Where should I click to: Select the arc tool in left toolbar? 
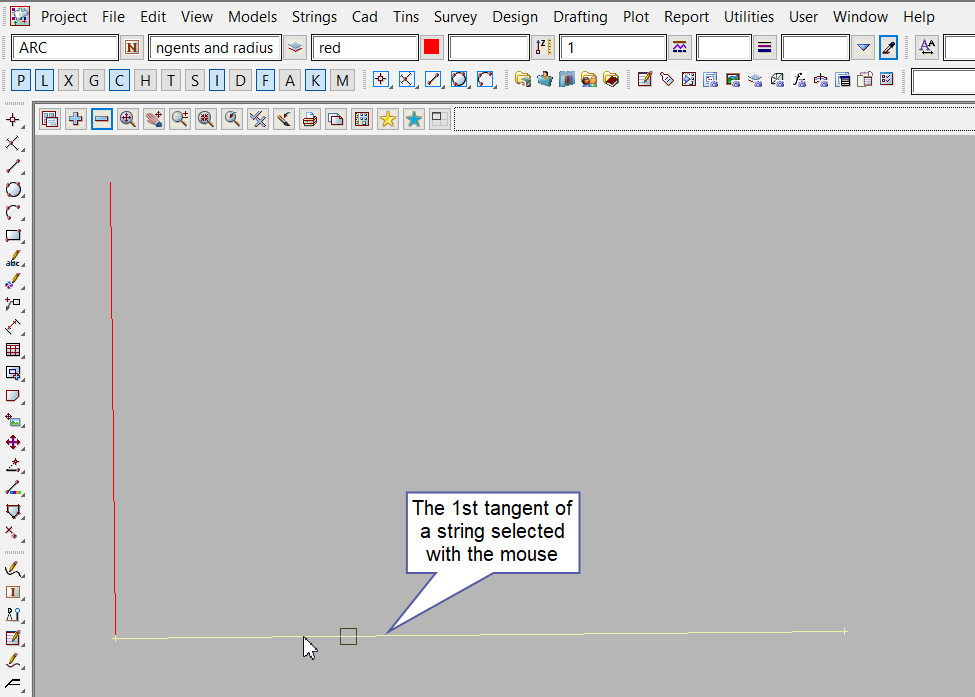pyautogui.click(x=13, y=213)
